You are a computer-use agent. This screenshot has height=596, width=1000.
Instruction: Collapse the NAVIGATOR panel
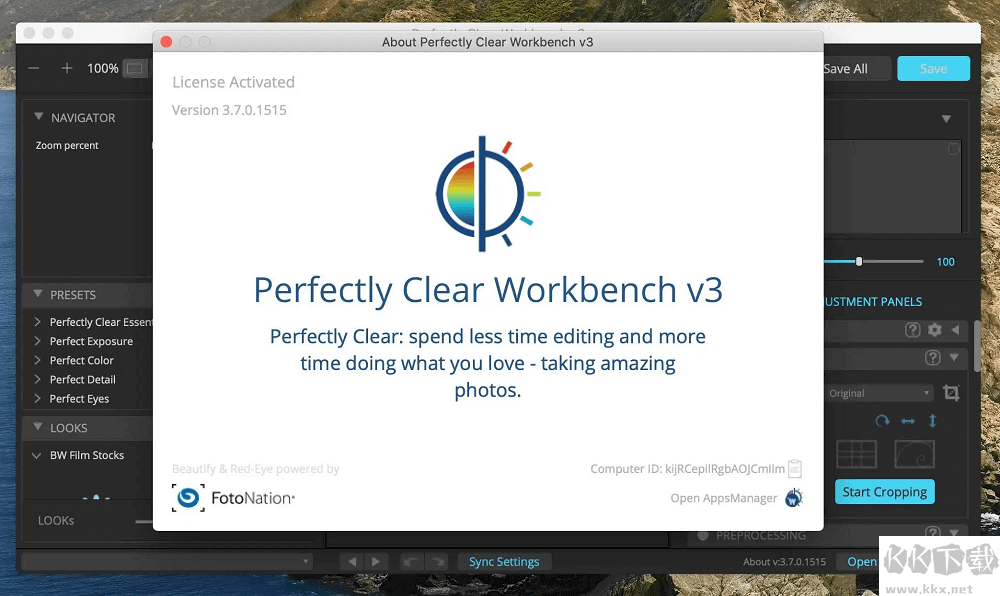39,117
